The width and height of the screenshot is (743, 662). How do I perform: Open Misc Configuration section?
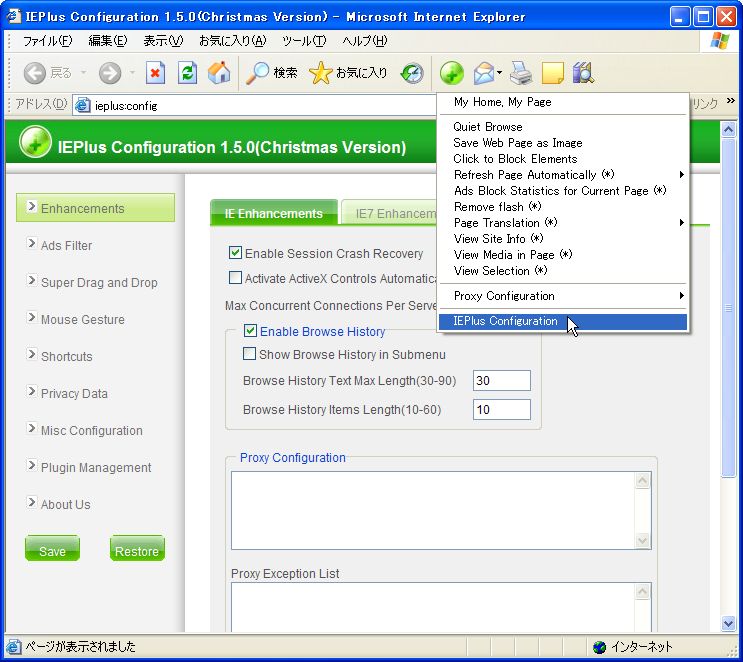coord(91,430)
